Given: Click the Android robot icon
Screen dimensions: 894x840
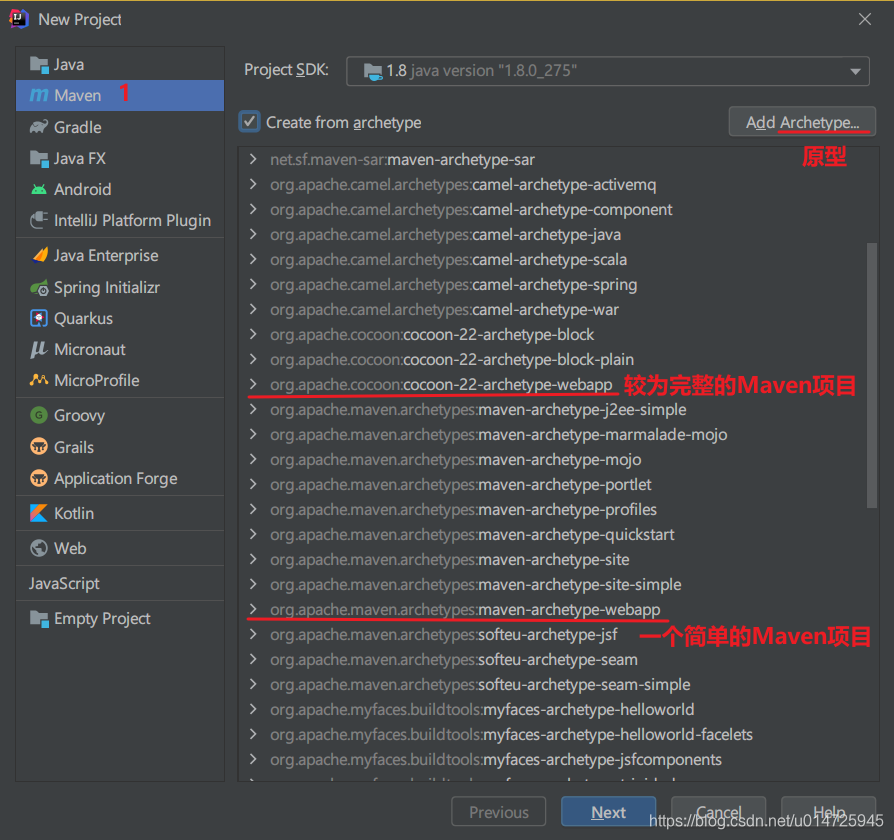Looking at the screenshot, I should tap(39, 189).
